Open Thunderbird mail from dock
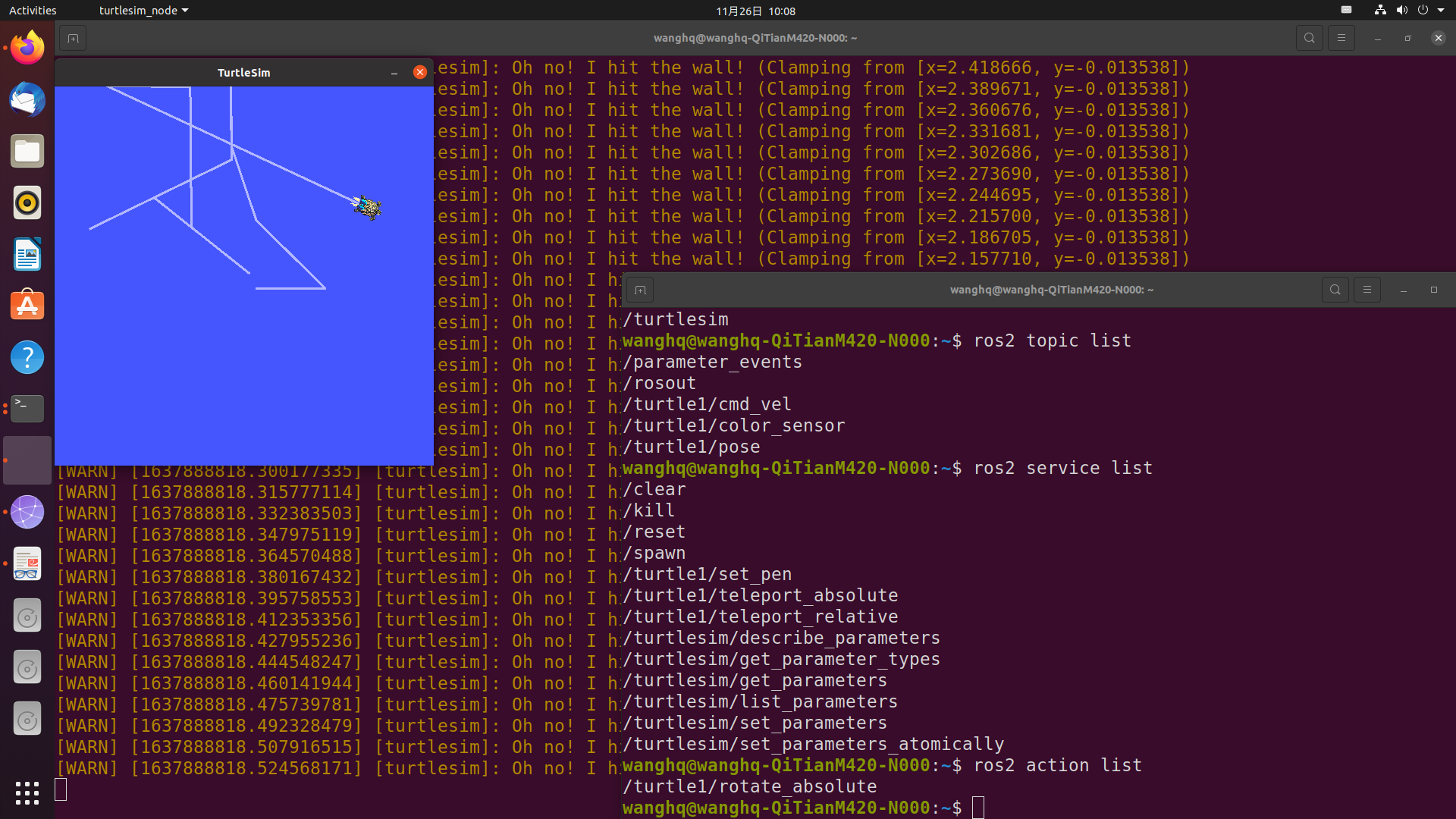1456x819 pixels. point(27,99)
